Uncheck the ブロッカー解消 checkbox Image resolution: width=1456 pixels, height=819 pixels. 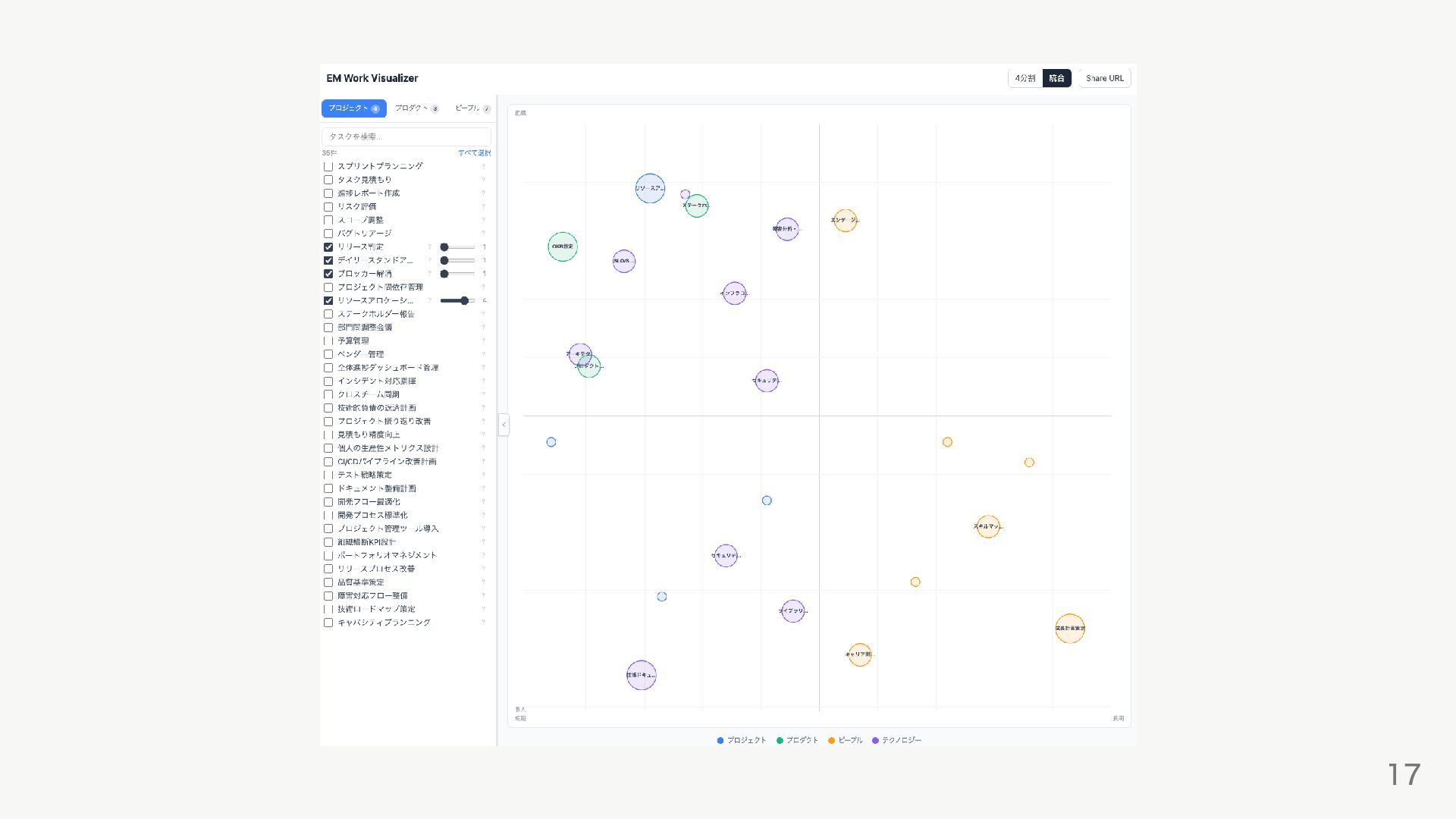328,274
